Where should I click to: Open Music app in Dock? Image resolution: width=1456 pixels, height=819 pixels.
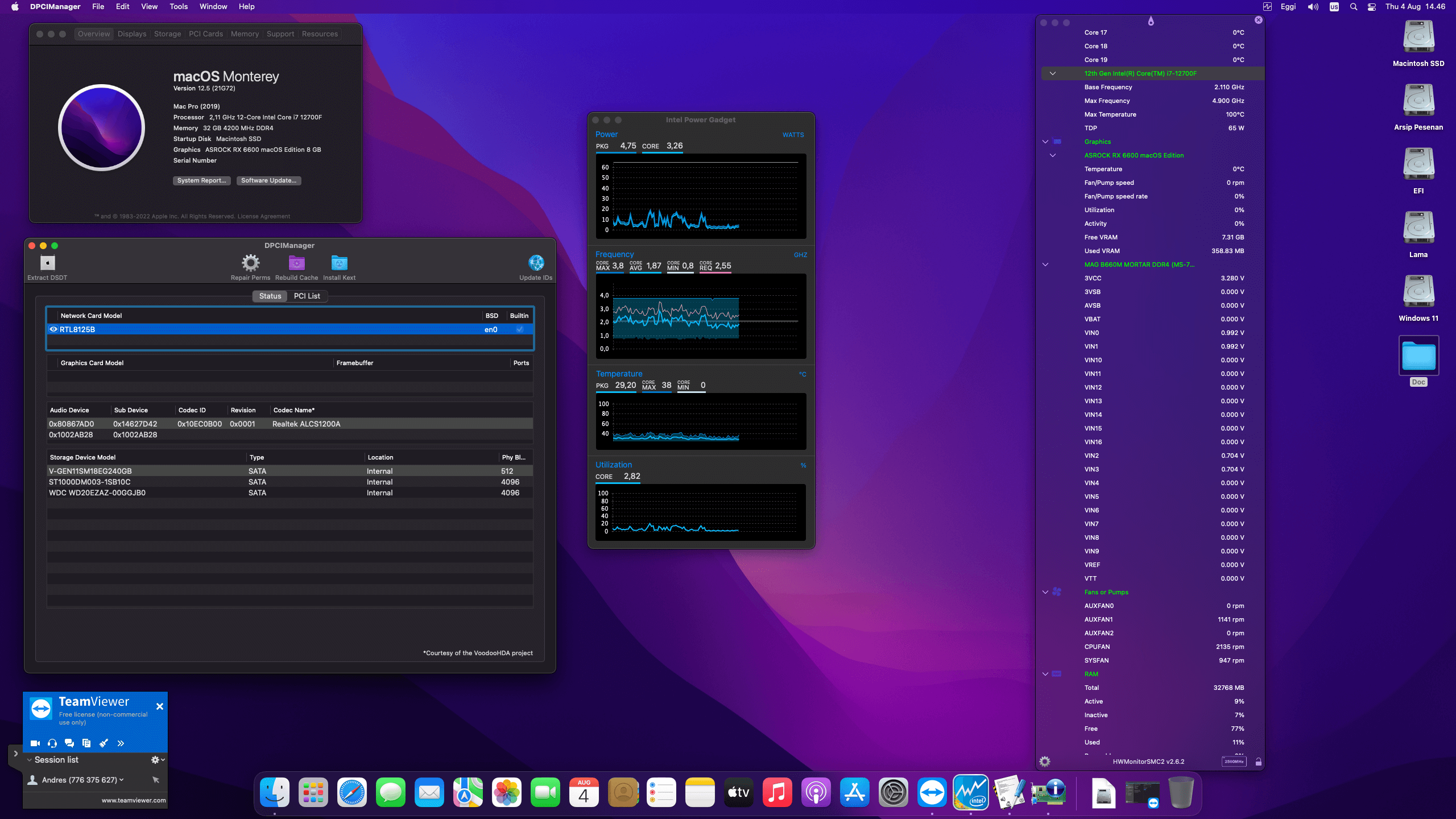[777, 792]
